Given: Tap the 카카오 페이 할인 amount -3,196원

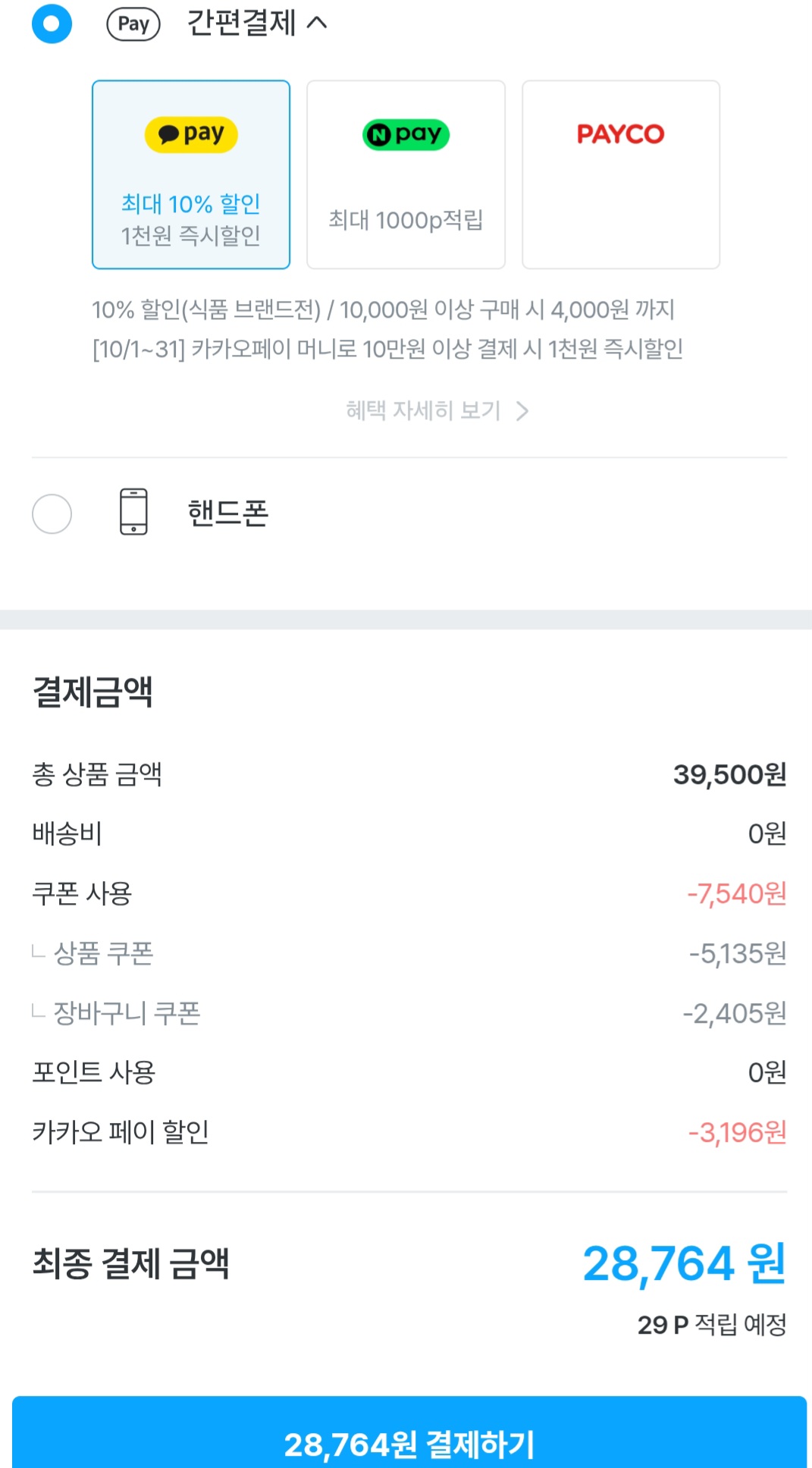Looking at the screenshot, I should (737, 1133).
